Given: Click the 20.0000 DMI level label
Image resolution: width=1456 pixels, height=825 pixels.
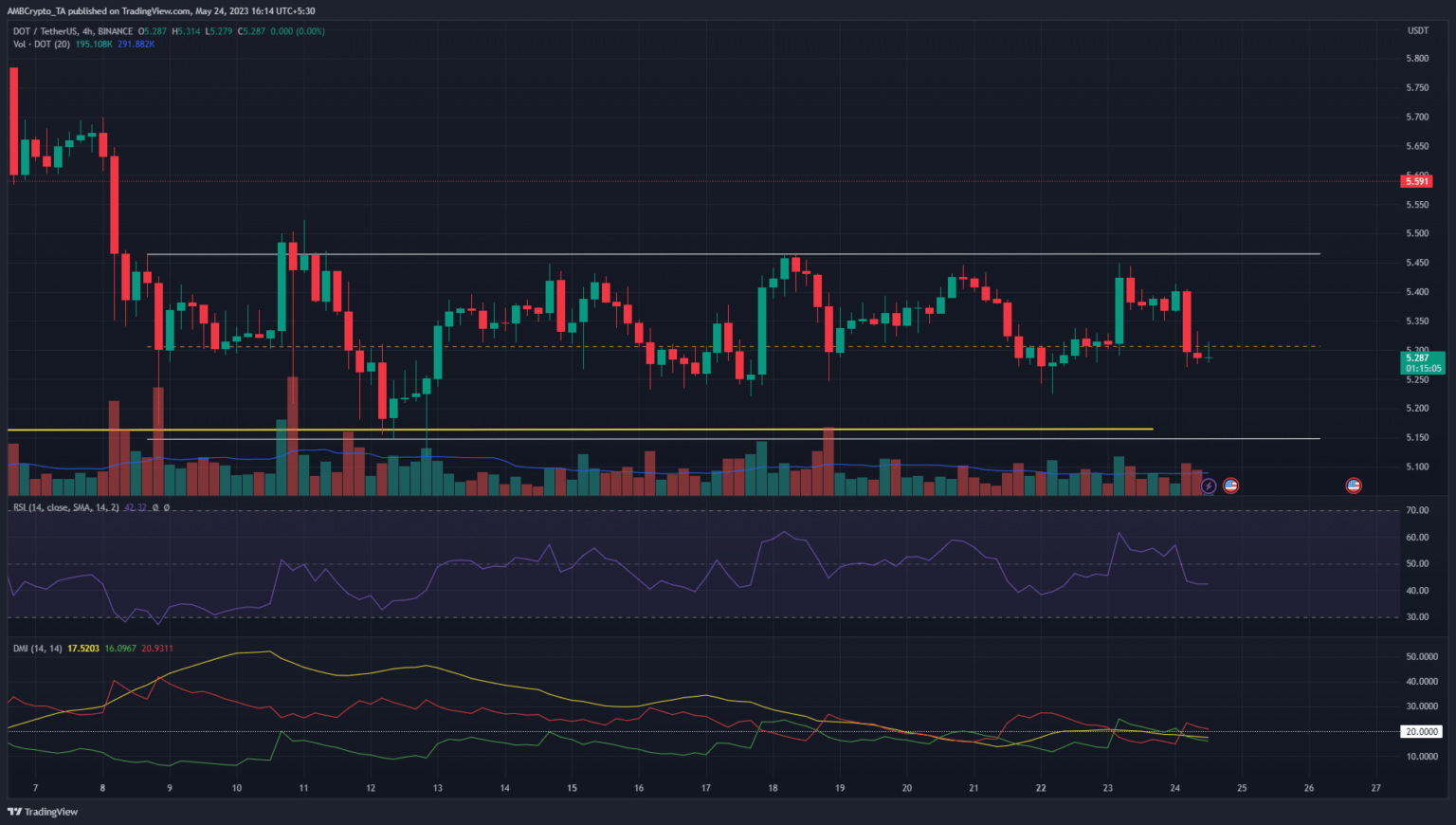Looking at the screenshot, I should click(x=1422, y=731).
